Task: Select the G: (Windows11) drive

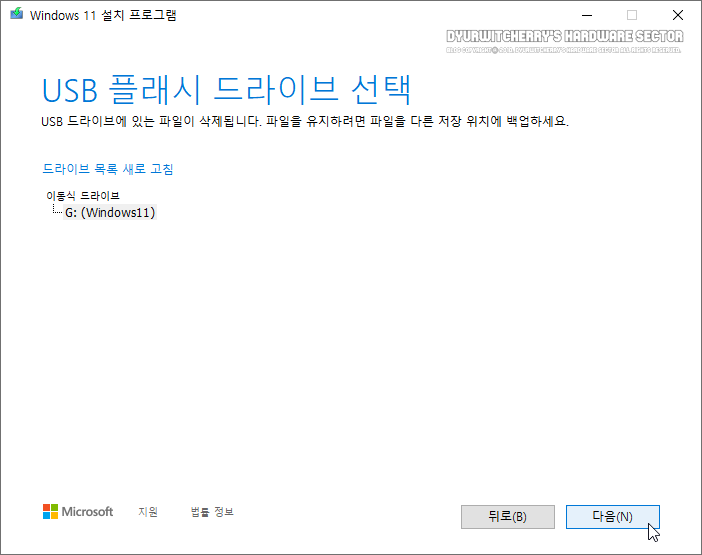Action: (110, 212)
